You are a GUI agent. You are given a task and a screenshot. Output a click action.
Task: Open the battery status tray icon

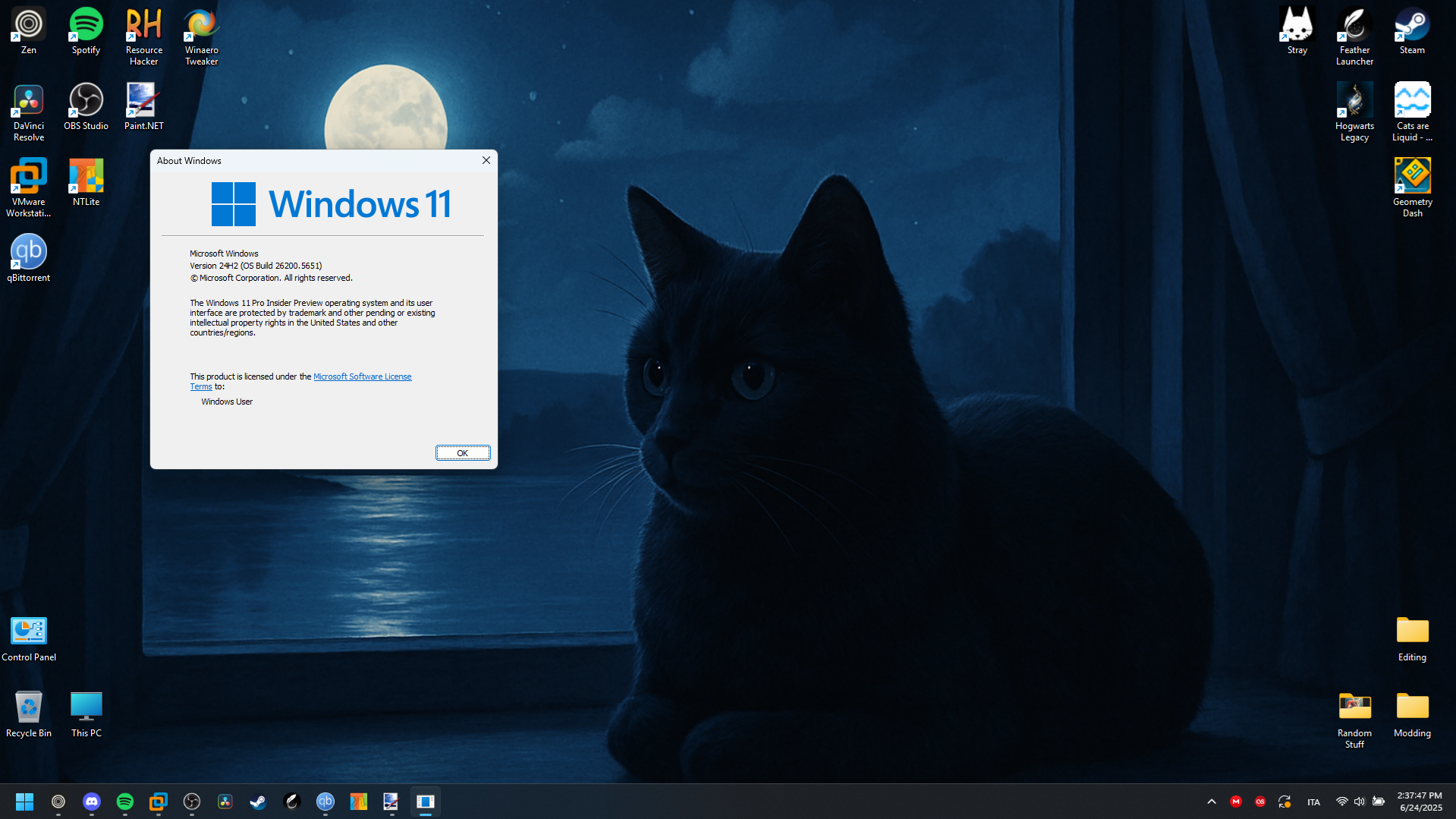click(x=1379, y=802)
